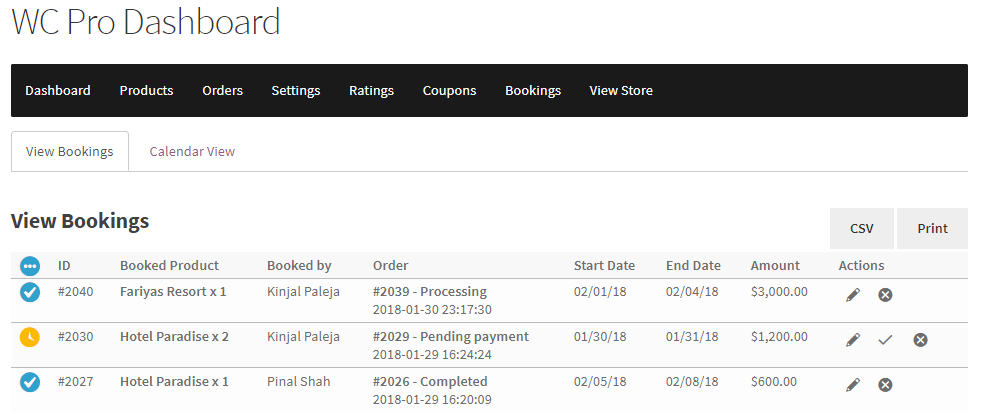Open the Bookings menu item
Screen dimensions: 985x420
(533, 91)
